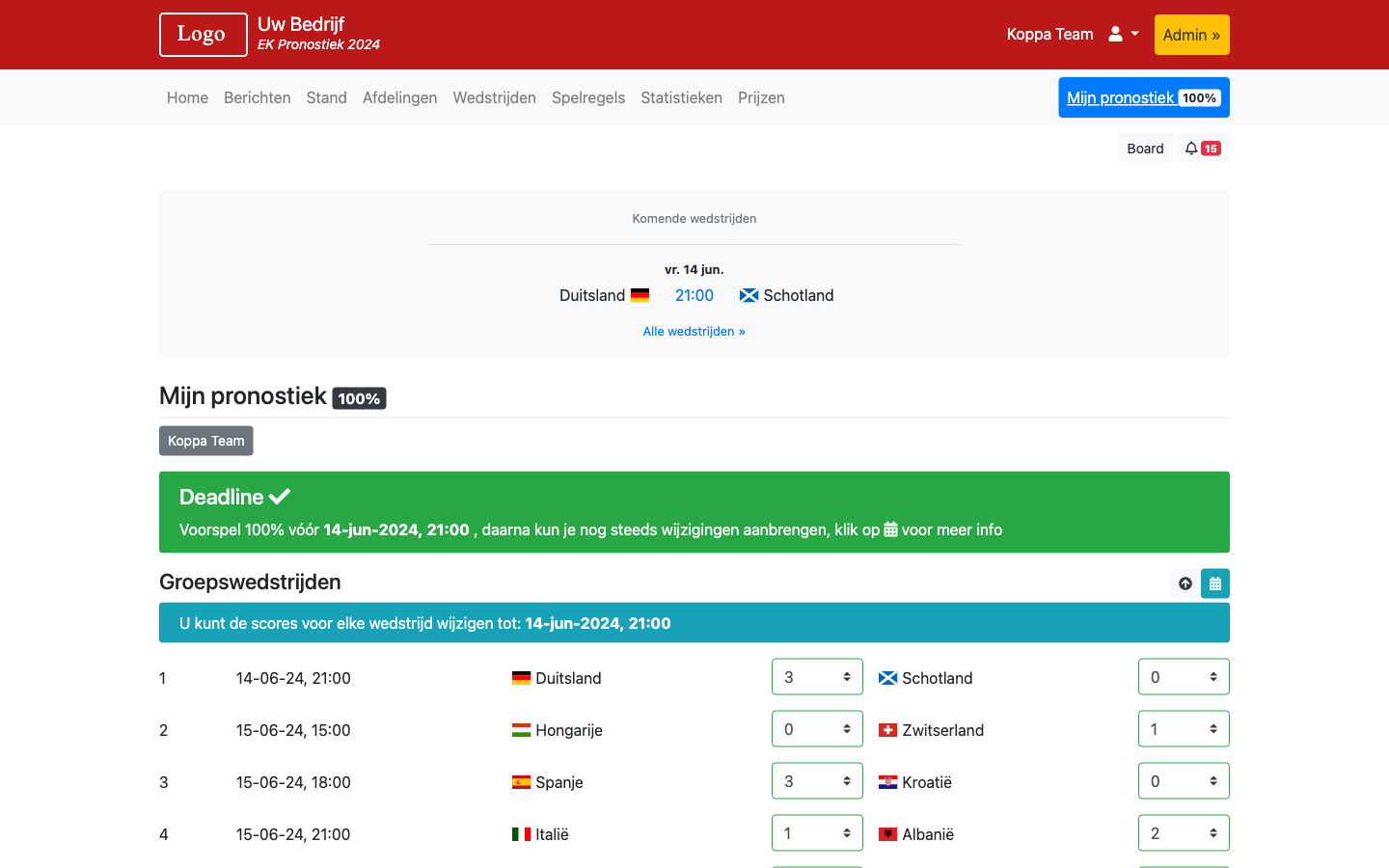
Task: Open the Berichten menu item
Action: click(258, 97)
